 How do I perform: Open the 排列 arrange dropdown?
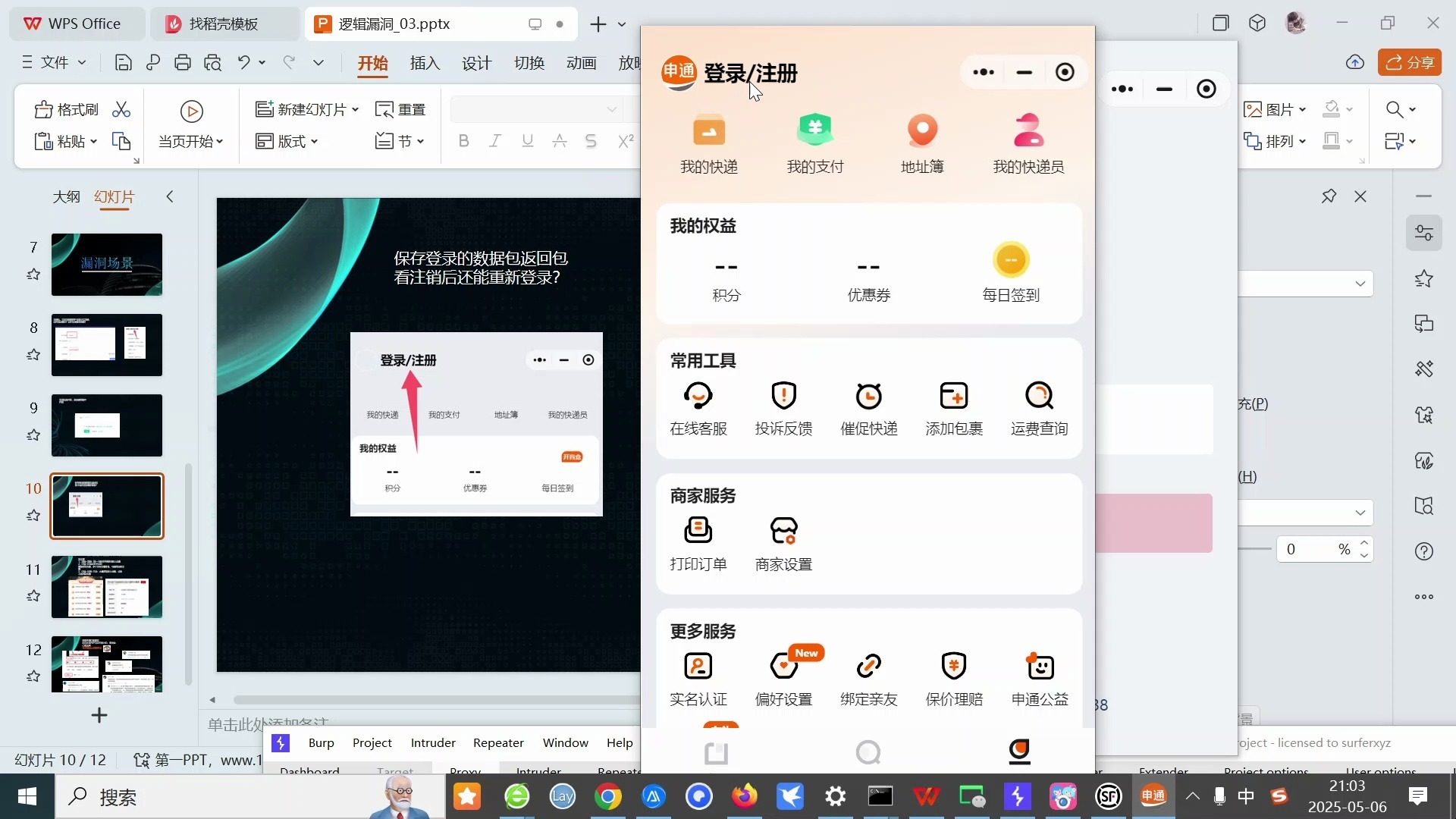1302,142
